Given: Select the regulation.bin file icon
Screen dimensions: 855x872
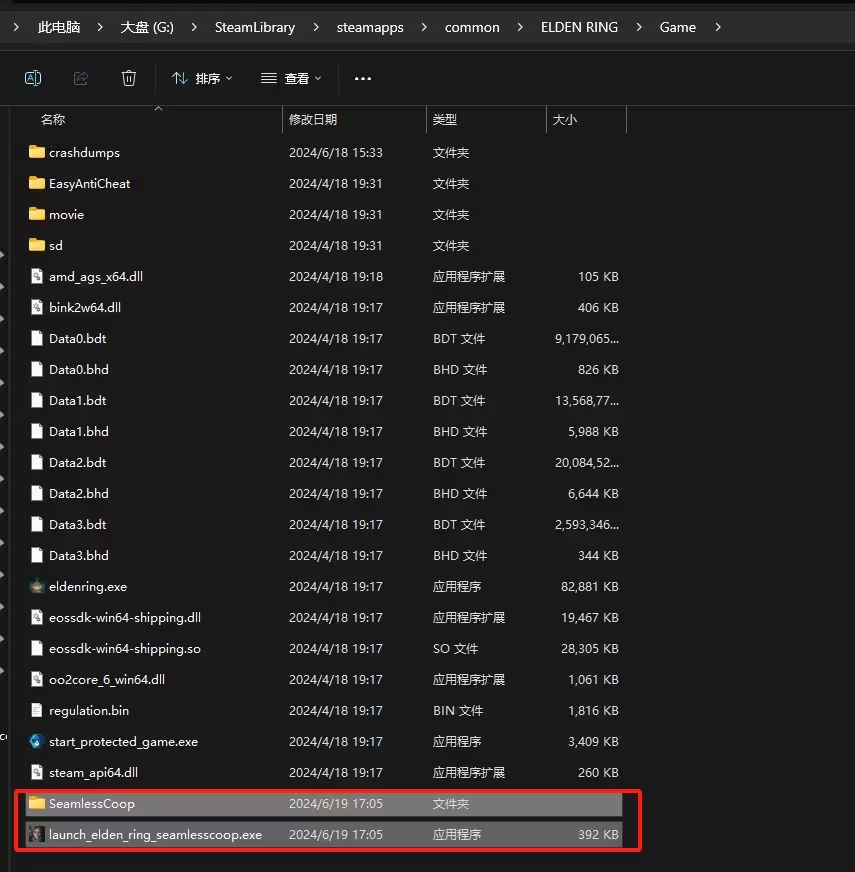Looking at the screenshot, I should point(37,710).
